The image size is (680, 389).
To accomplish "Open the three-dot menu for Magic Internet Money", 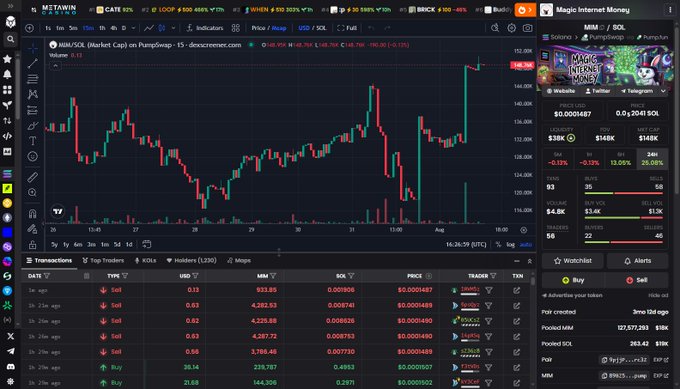I will click(x=670, y=10).
